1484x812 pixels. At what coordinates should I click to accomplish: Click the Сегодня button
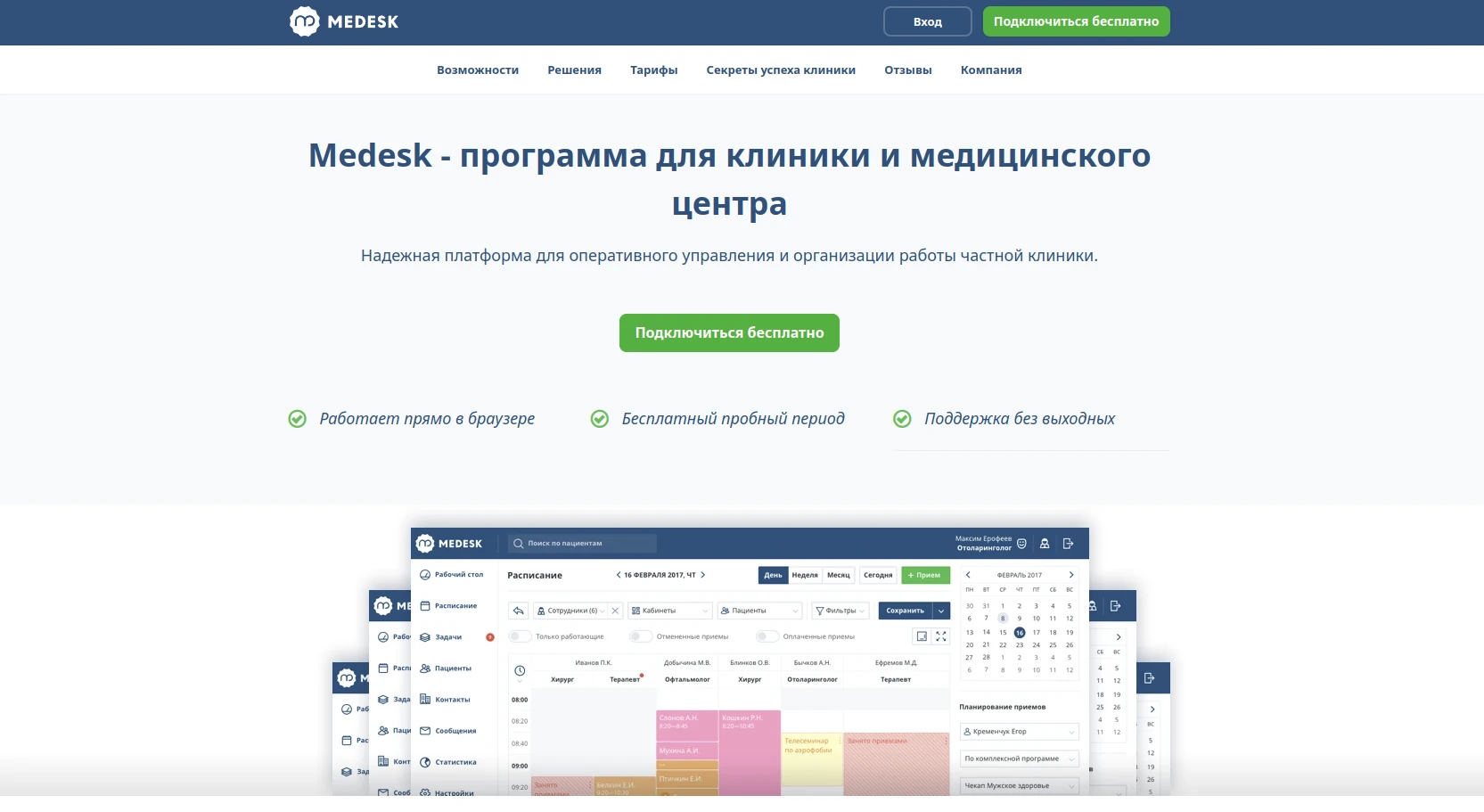[x=878, y=575]
